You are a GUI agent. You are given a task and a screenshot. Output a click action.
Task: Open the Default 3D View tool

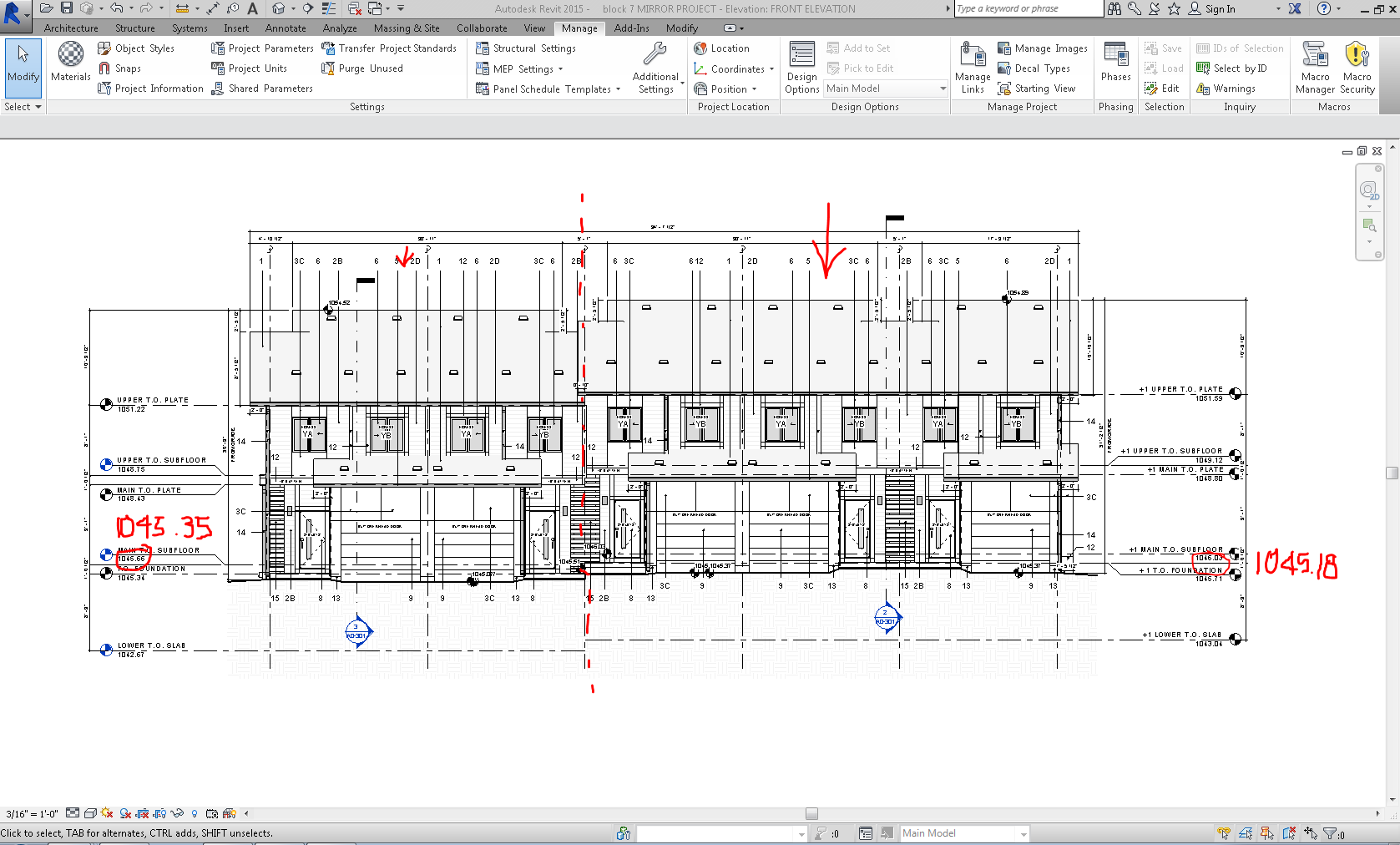pyautogui.click(x=279, y=8)
